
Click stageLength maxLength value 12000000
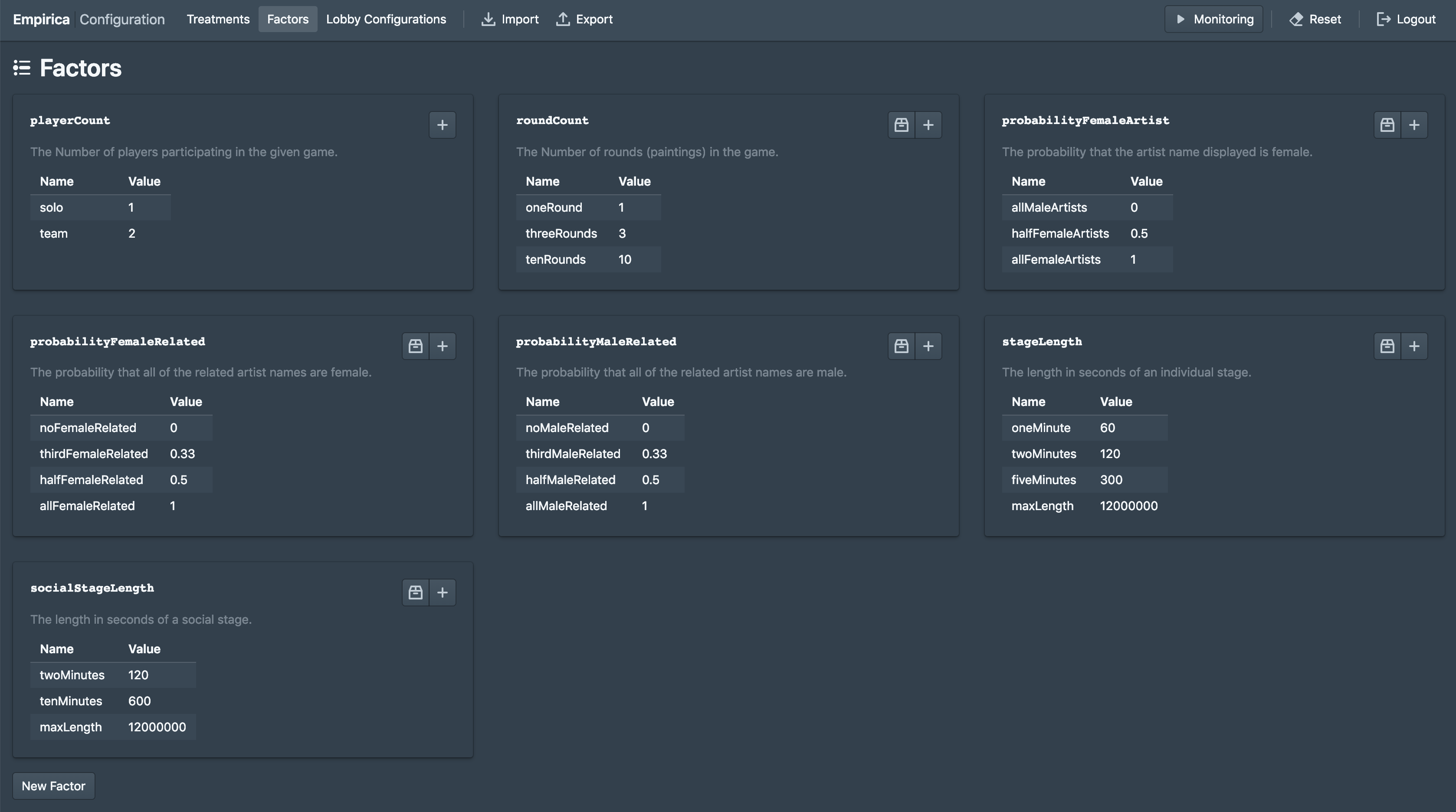[1129, 506]
